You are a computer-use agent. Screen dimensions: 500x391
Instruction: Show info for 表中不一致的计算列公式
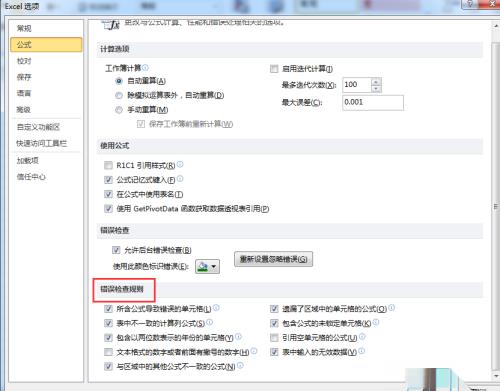point(209,322)
